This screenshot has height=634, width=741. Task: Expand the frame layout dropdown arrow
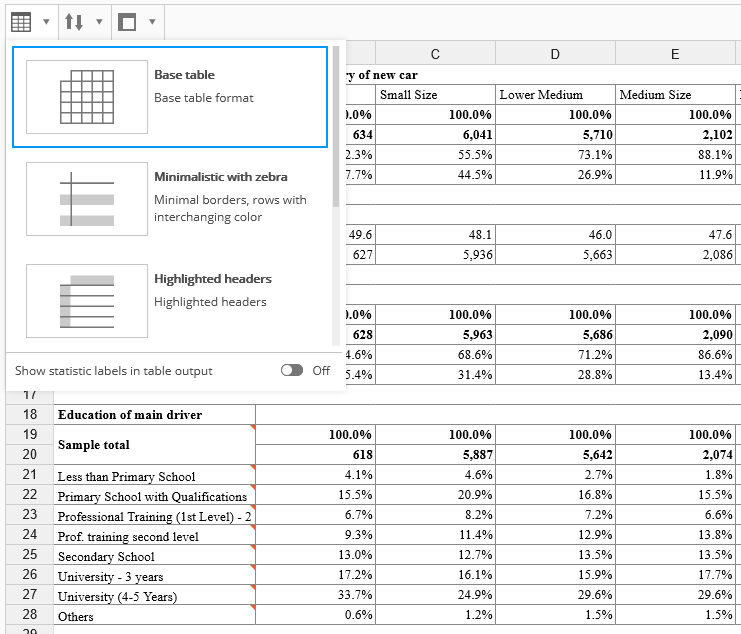click(x=152, y=22)
